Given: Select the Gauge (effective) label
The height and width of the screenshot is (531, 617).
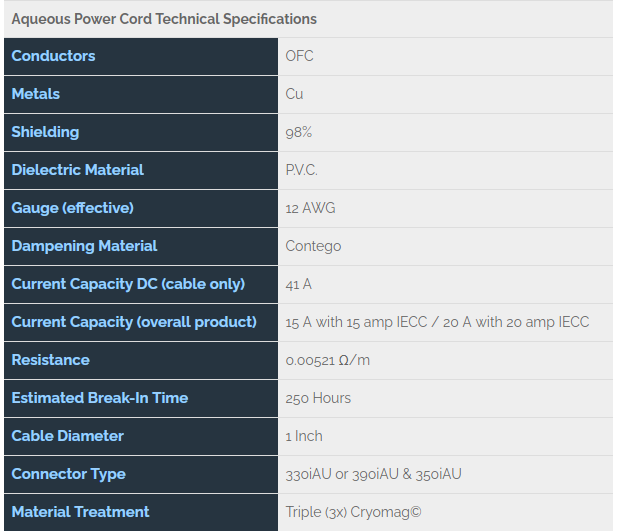Looking at the screenshot, I should (72, 208).
